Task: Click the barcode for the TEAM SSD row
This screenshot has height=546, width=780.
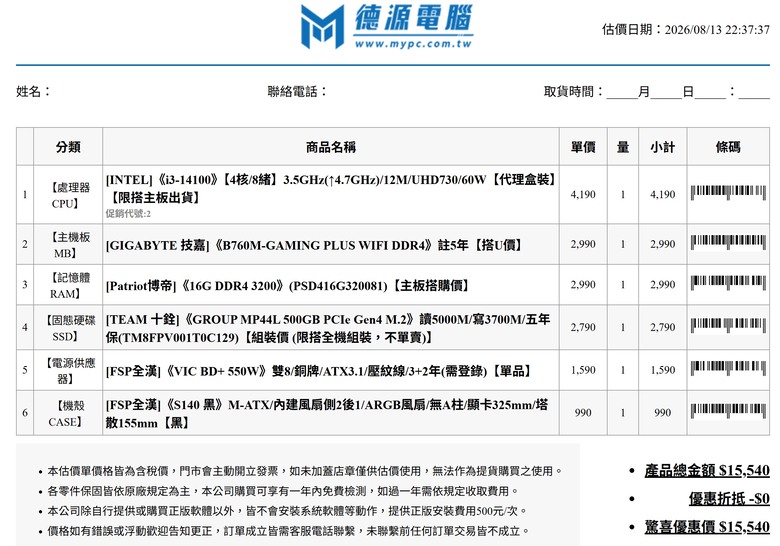Action: [728, 326]
